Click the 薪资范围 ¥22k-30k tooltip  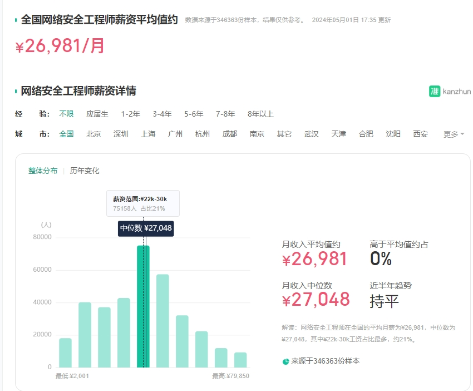point(143,203)
